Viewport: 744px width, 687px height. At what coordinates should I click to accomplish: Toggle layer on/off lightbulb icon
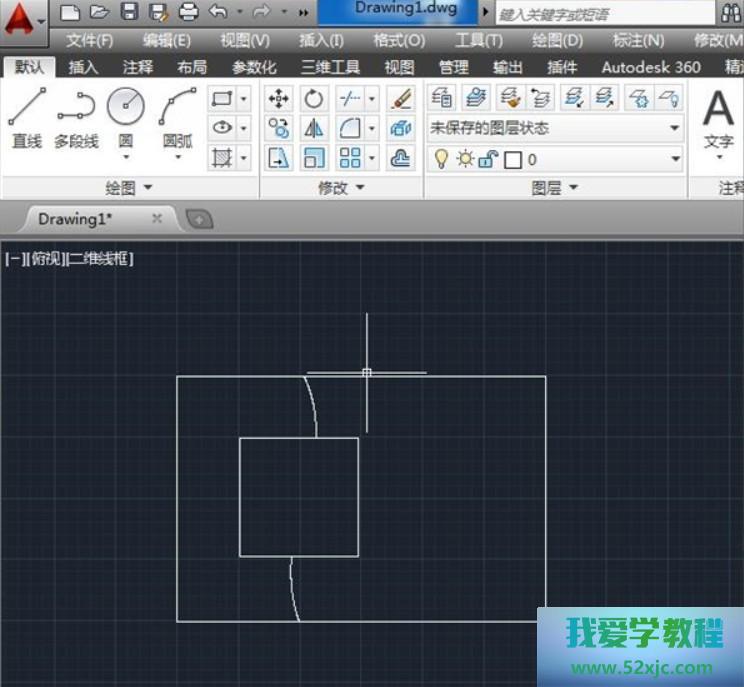click(441, 159)
